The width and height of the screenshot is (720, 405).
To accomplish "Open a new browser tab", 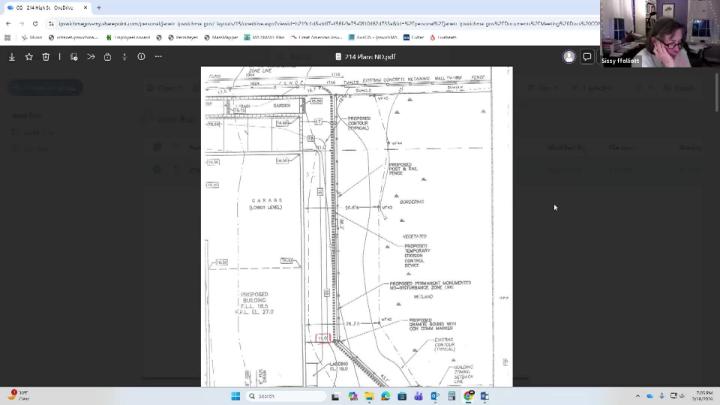I will click(x=98, y=7).
